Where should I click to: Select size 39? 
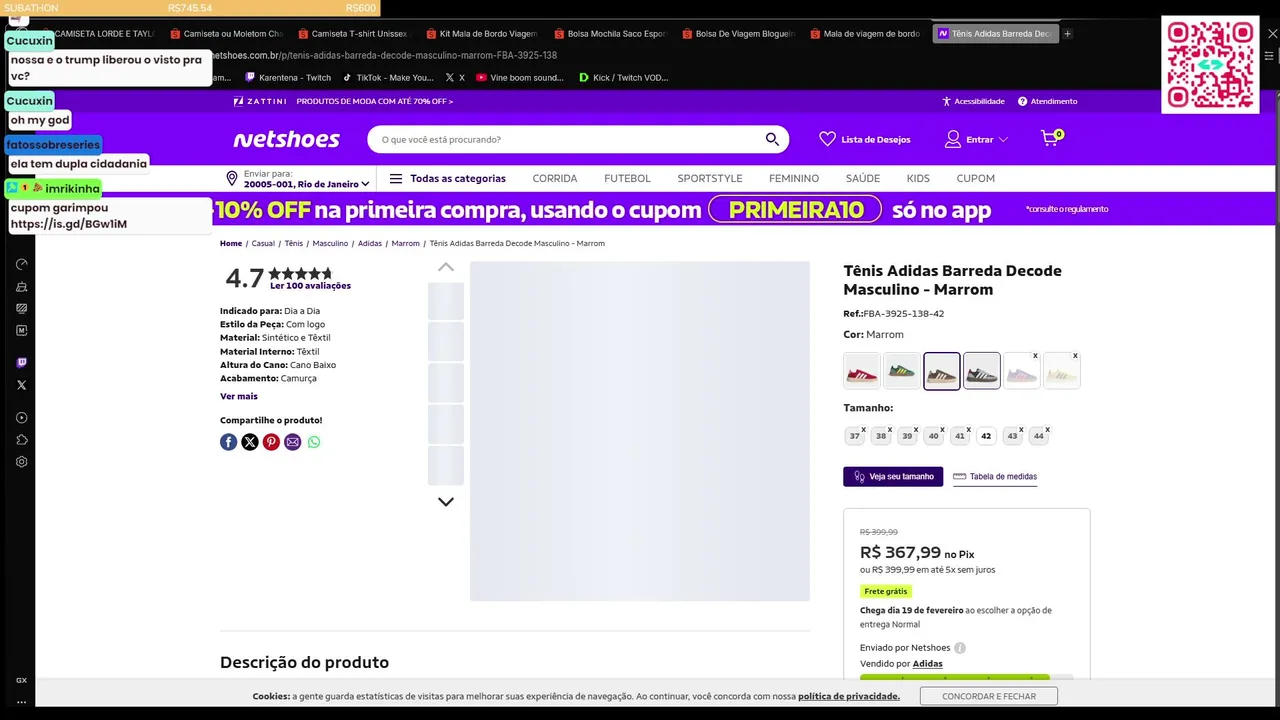coord(907,436)
